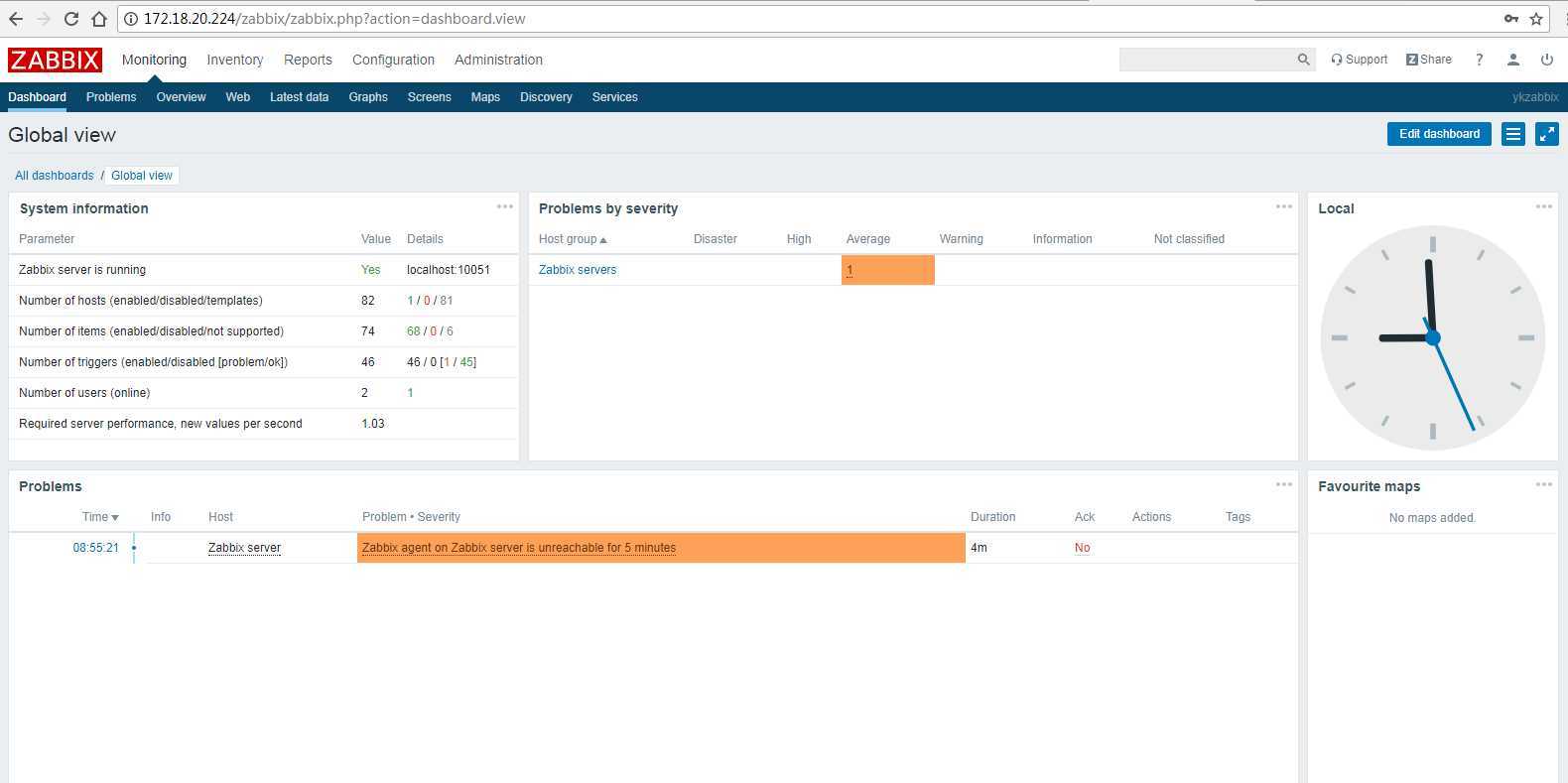1568x783 pixels.
Task: Switch to the Discovery tab
Action: [x=546, y=97]
